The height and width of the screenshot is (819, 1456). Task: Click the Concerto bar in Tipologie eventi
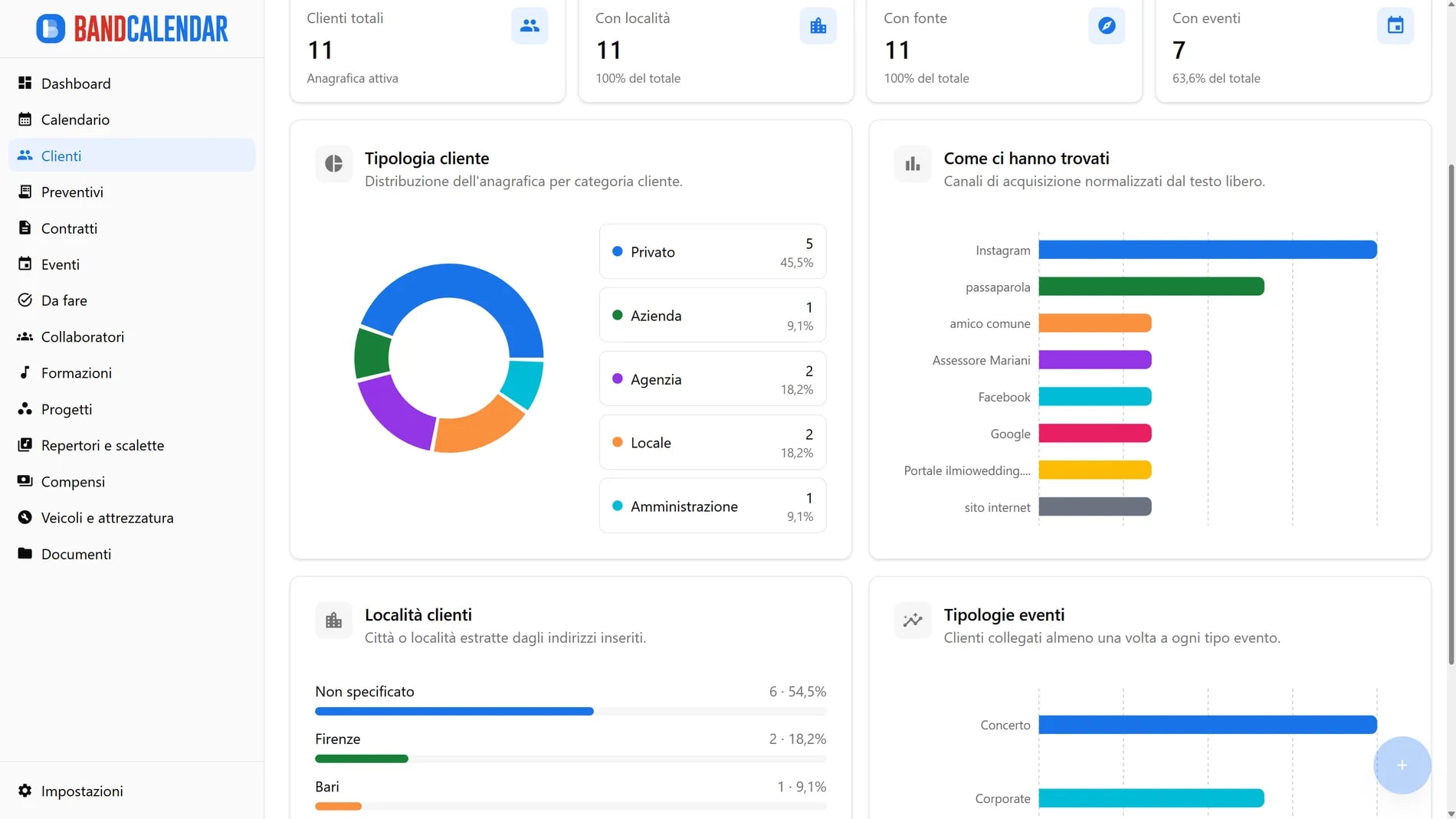pyautogui.click(x=1208, y=725)
